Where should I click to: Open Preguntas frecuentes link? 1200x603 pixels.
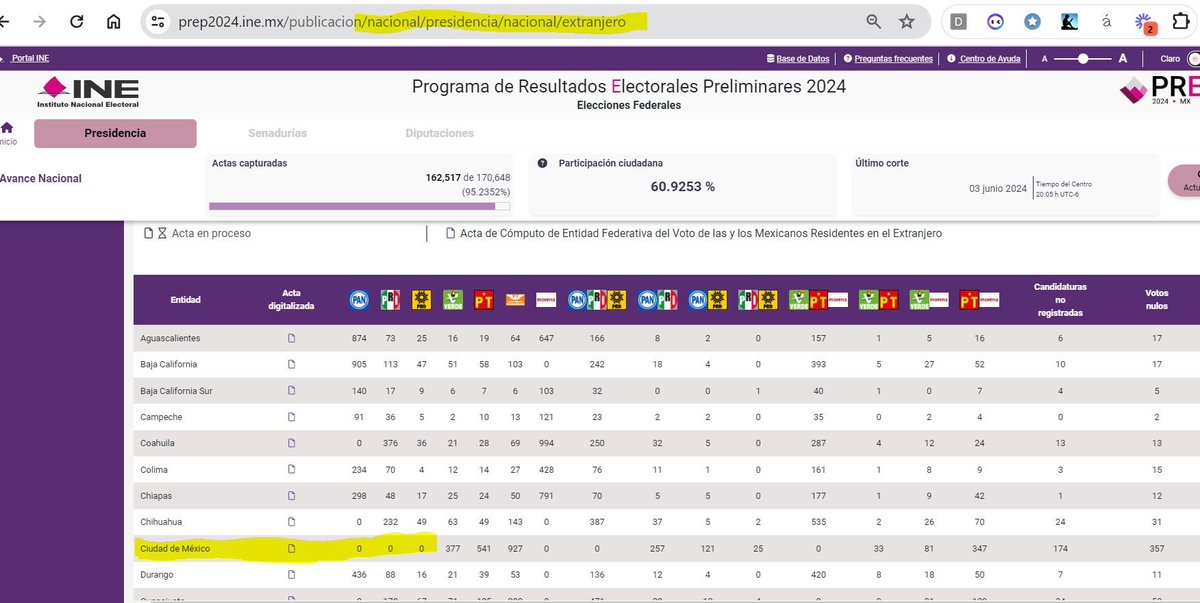tap(888, 59)
